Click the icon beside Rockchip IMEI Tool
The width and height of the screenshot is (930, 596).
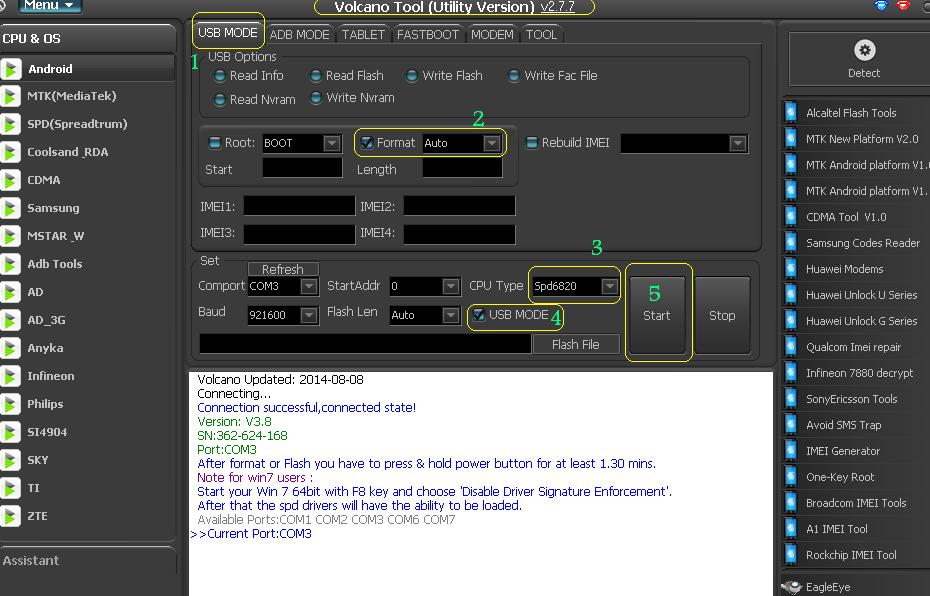(x=791, y=555)
